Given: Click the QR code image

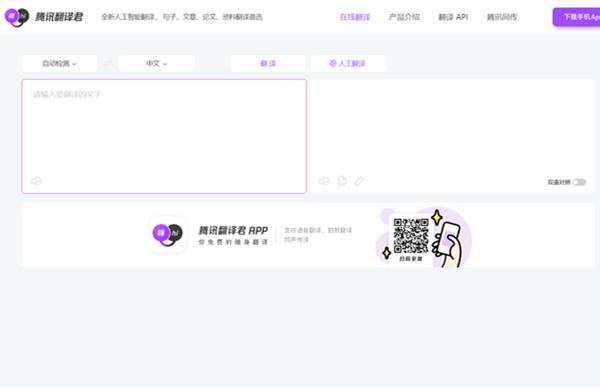Looking at the screenshot, I should tap(411, 236).
